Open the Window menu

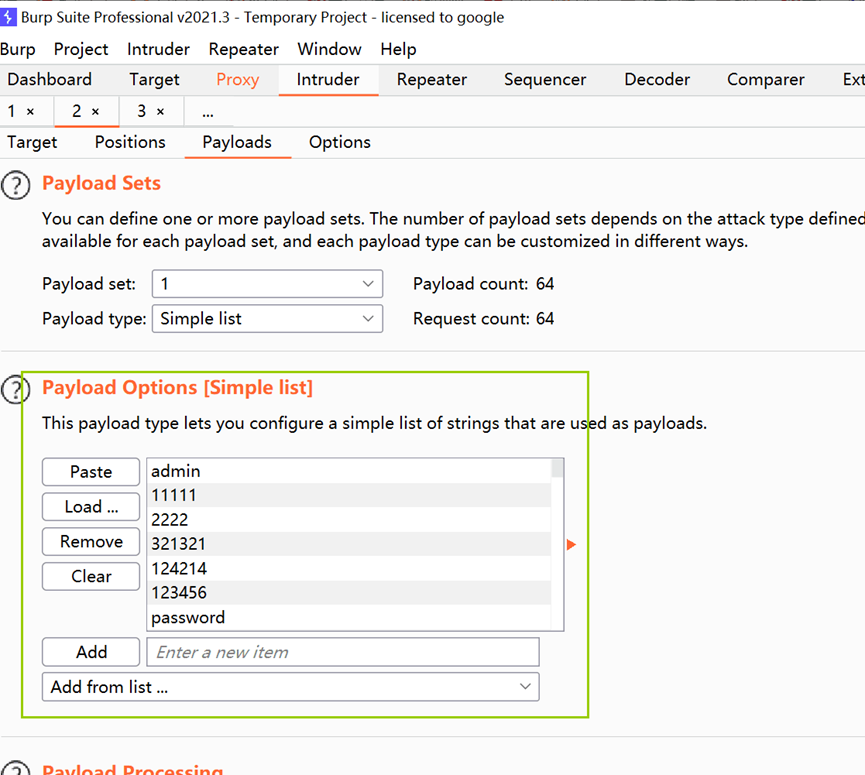[x=329, y=49]
